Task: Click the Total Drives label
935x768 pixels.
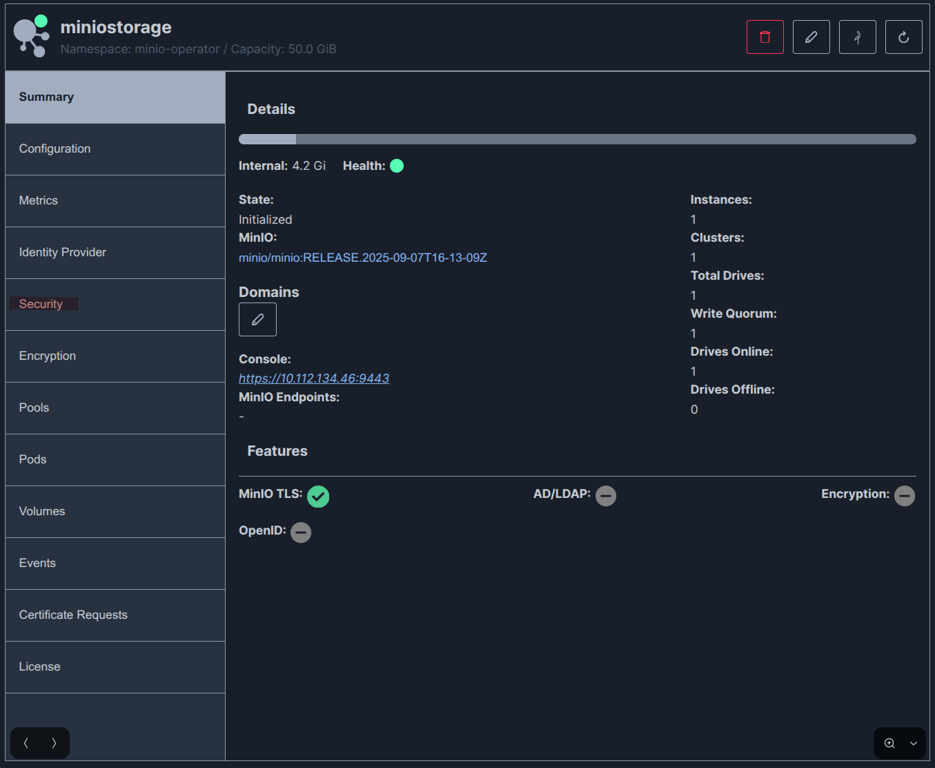Action: click(727, 275)
